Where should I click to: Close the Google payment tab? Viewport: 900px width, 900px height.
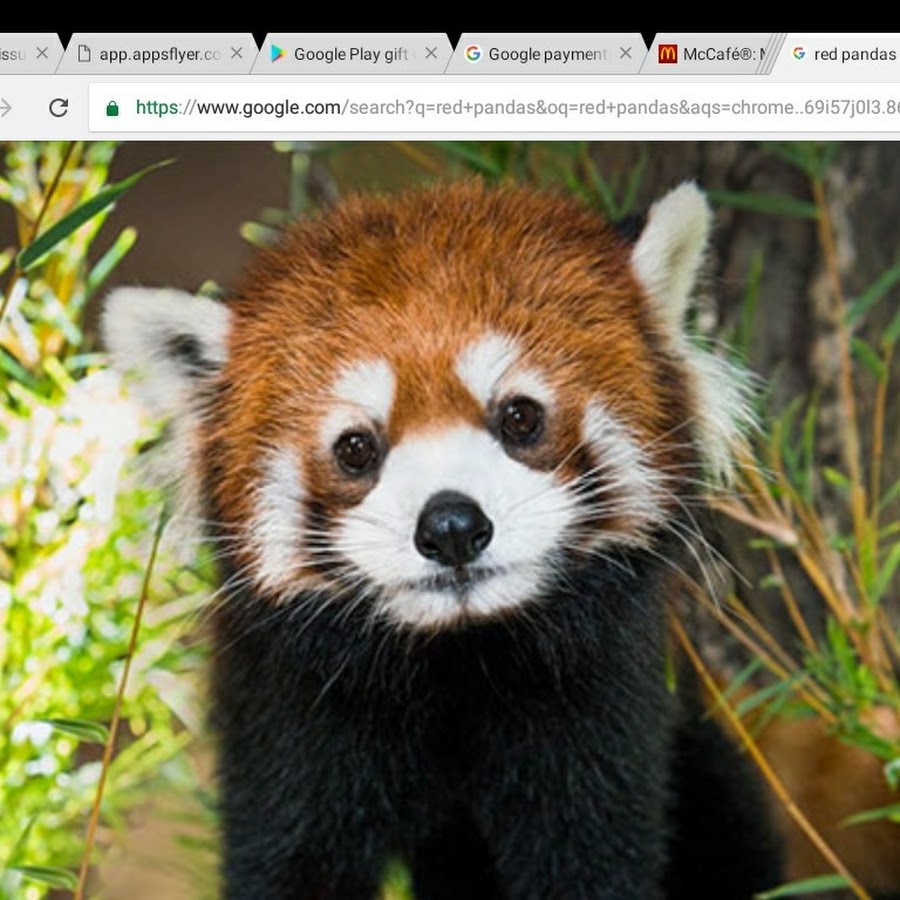[625, 54]
